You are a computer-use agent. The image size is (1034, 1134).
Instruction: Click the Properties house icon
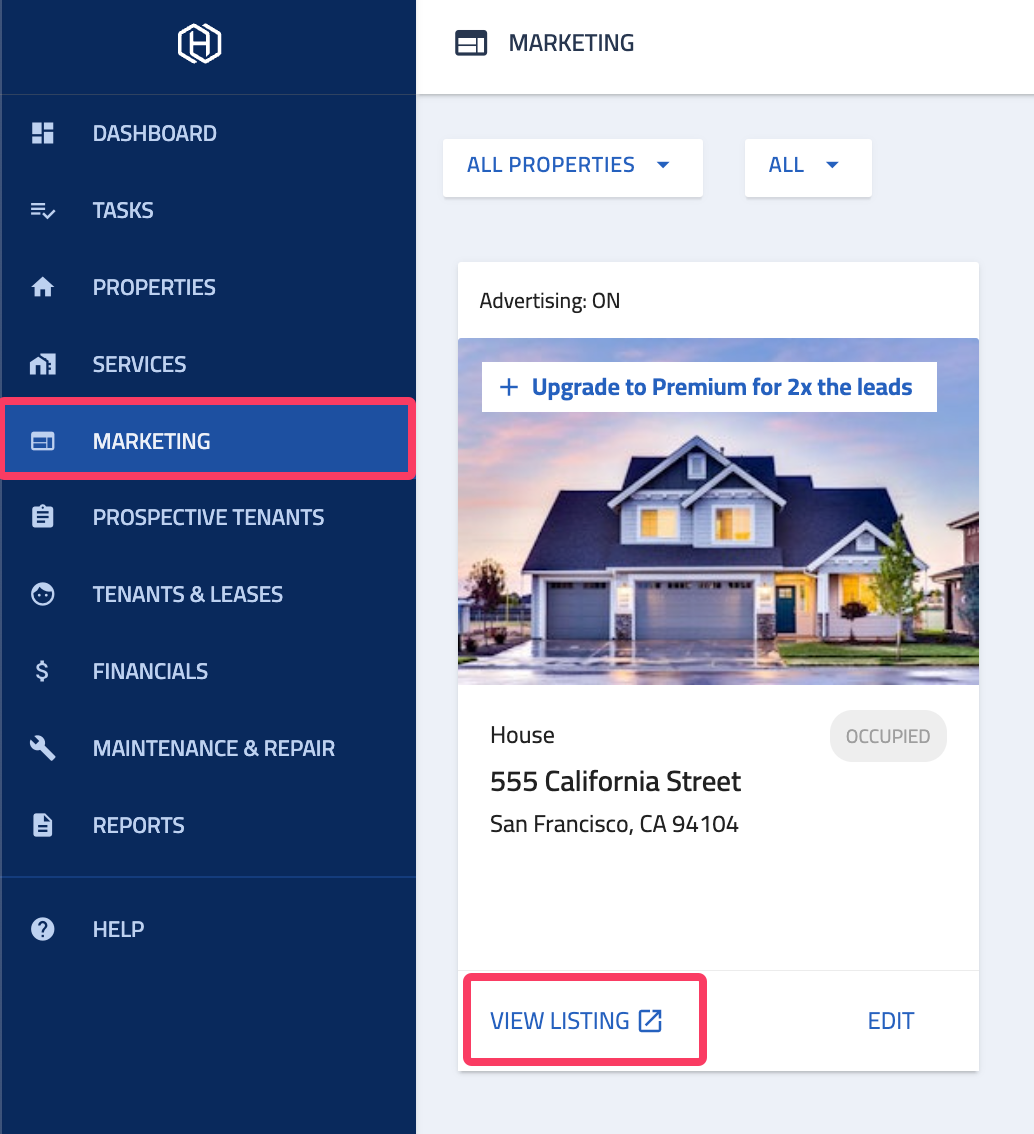point(43,287)
